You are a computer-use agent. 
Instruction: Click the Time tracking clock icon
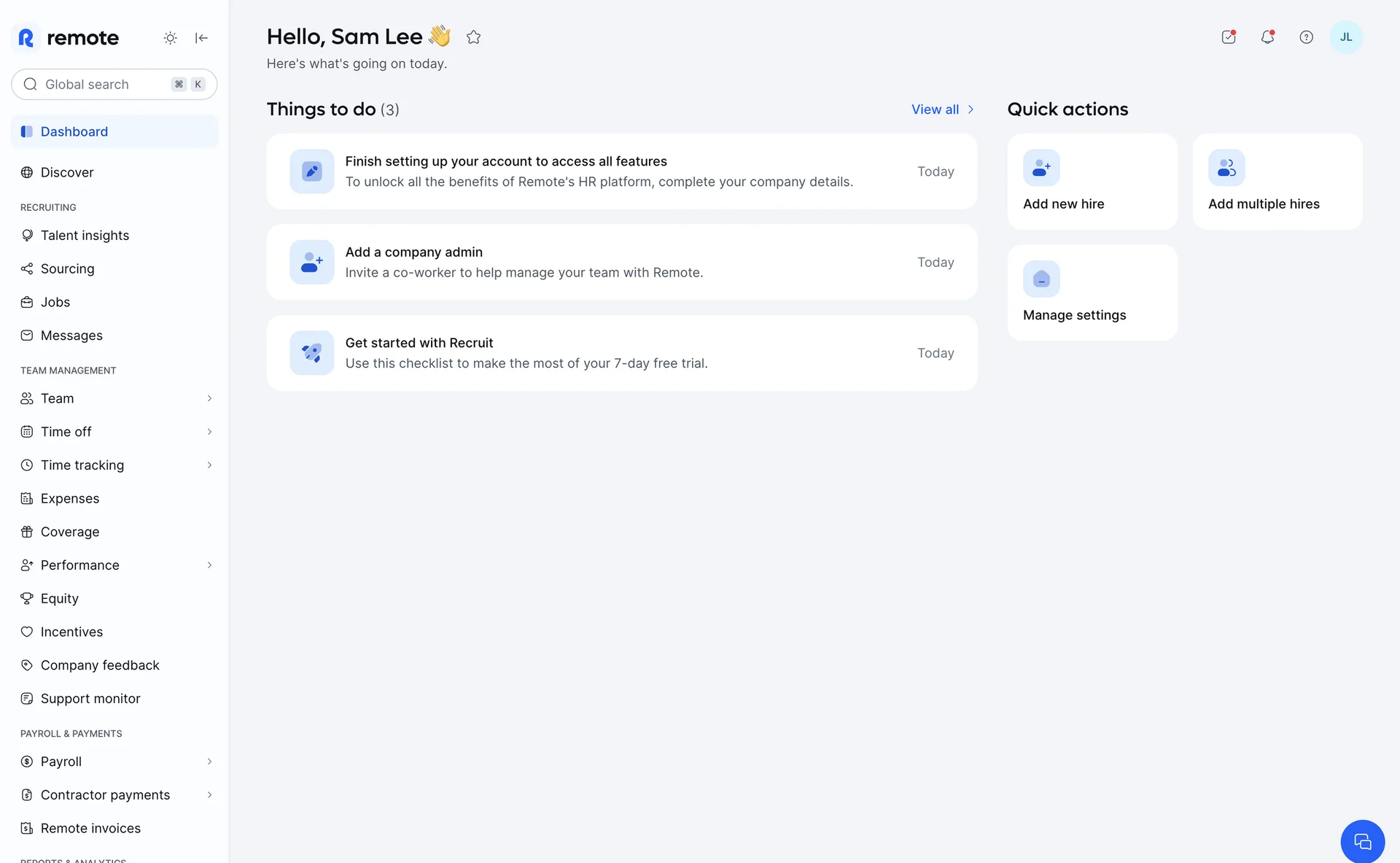27,465
